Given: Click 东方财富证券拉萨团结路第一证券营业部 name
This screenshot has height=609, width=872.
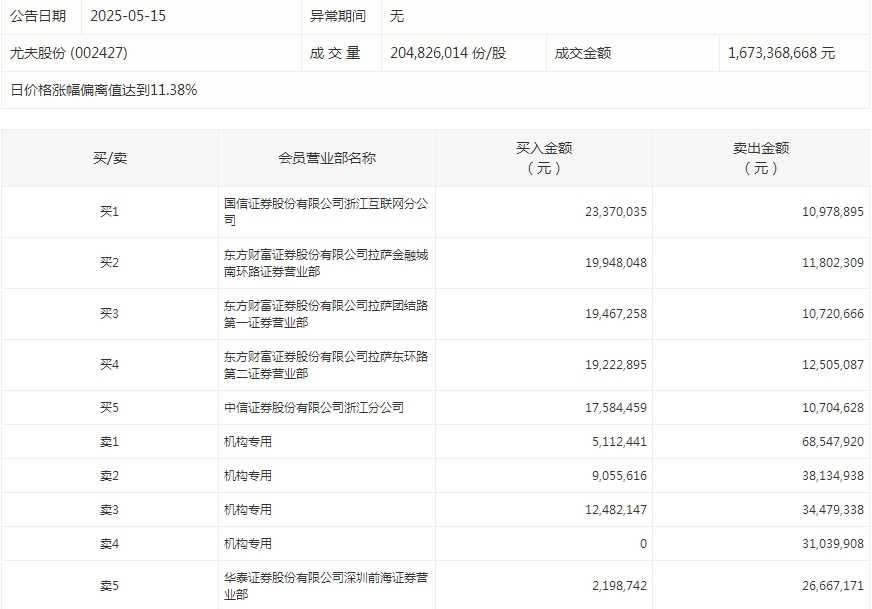Looking at the screenshot, I should coord(326,314).
